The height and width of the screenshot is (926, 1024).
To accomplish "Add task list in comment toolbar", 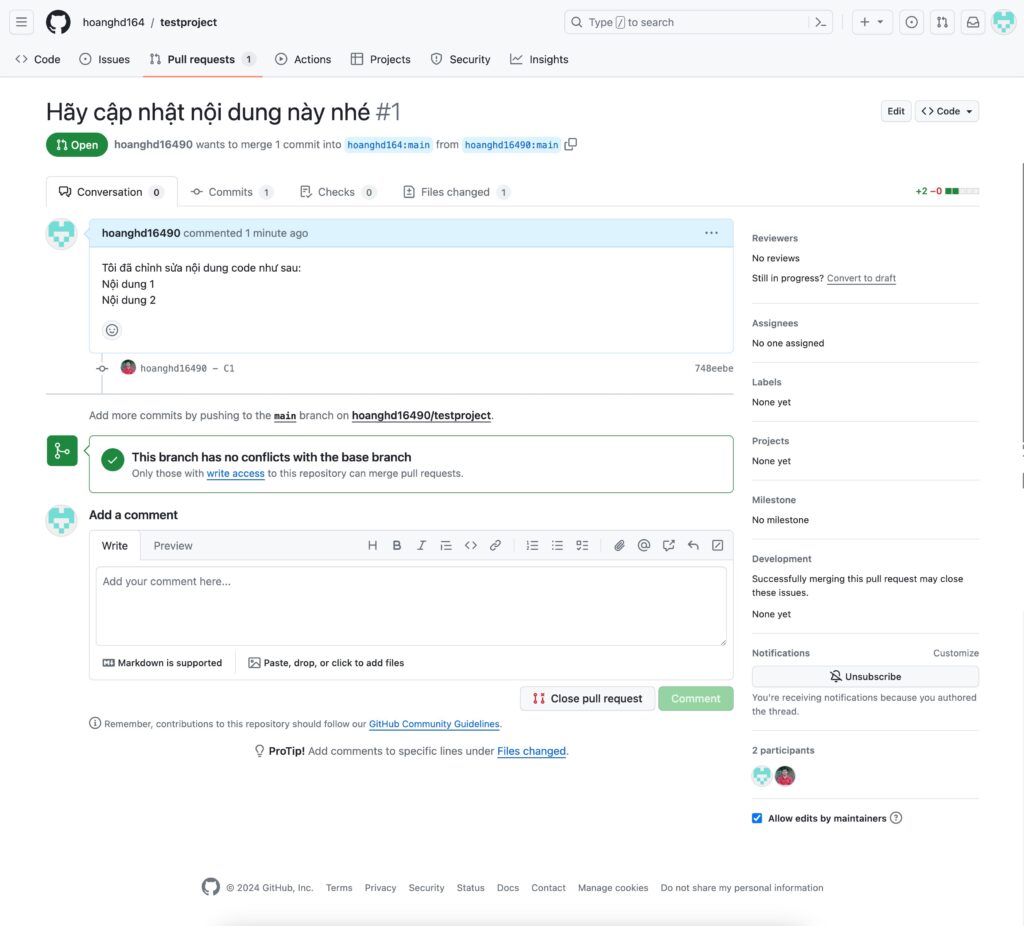I will (x=582, y=545).
